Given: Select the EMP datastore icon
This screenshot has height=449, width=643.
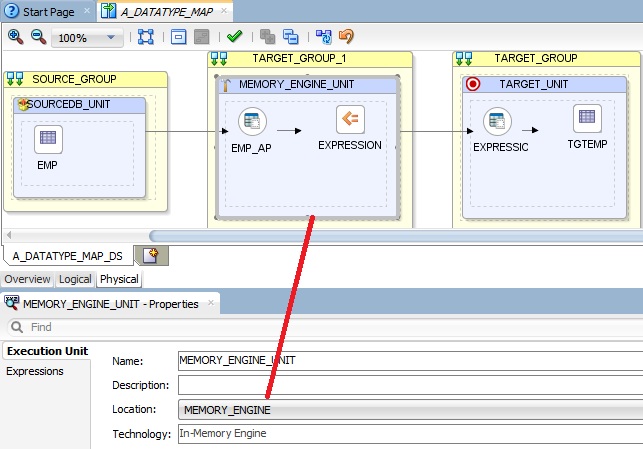Looking at the screenshot, I should 48,138.
